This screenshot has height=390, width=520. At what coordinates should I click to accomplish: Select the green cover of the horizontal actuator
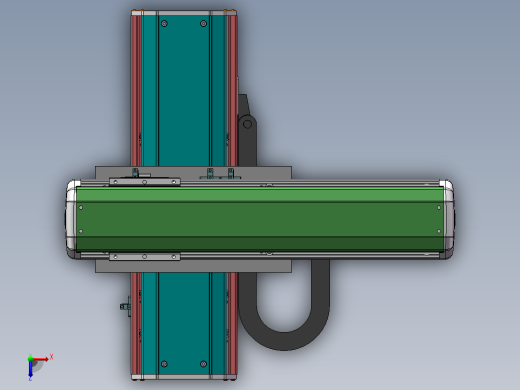tap(260, 219)
